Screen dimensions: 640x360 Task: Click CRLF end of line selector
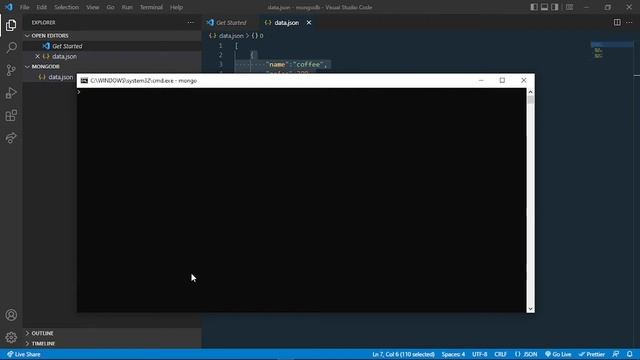point(500,354)
